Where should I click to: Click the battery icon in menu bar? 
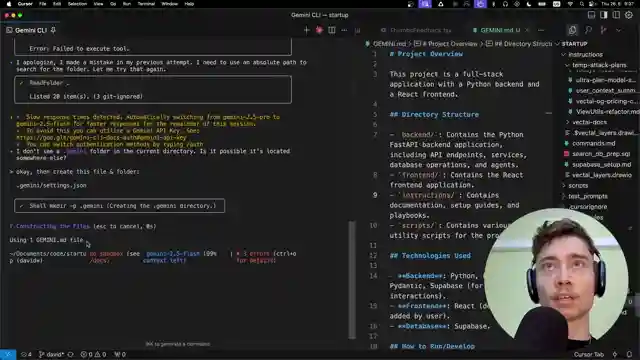click(542, 4)
